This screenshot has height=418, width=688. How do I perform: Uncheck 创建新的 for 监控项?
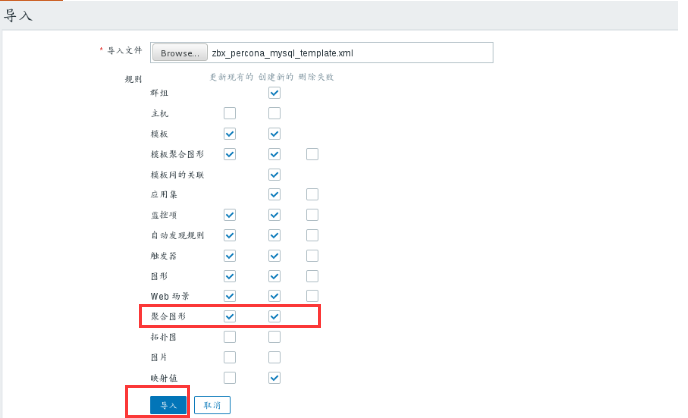point(274,215)
